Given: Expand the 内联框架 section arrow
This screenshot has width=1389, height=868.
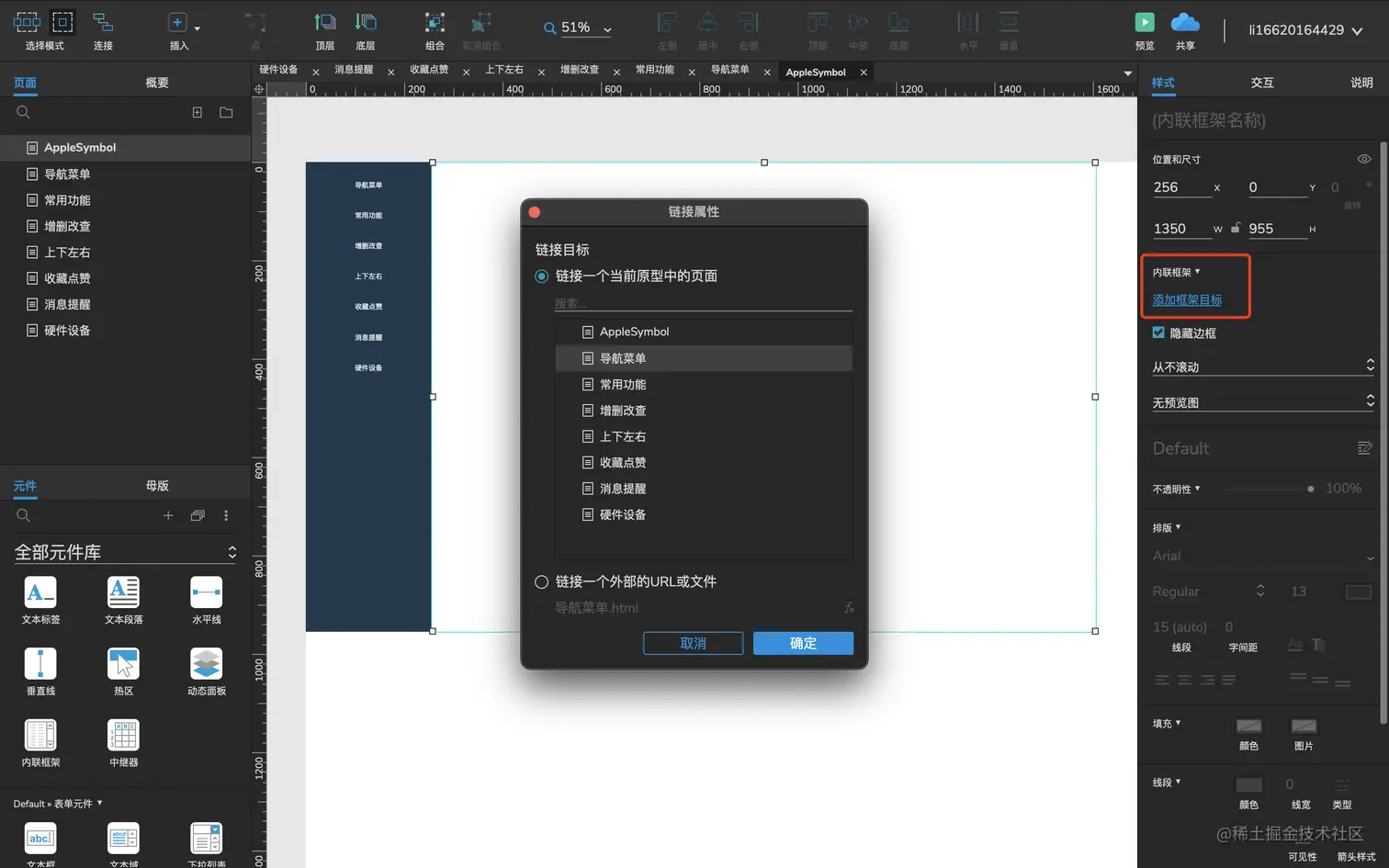Looking at the screenshot, I should [1197, 272].
